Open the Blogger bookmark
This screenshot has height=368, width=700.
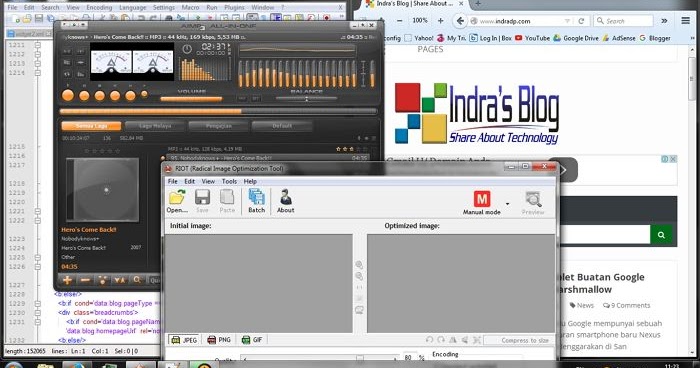[655, 38]
